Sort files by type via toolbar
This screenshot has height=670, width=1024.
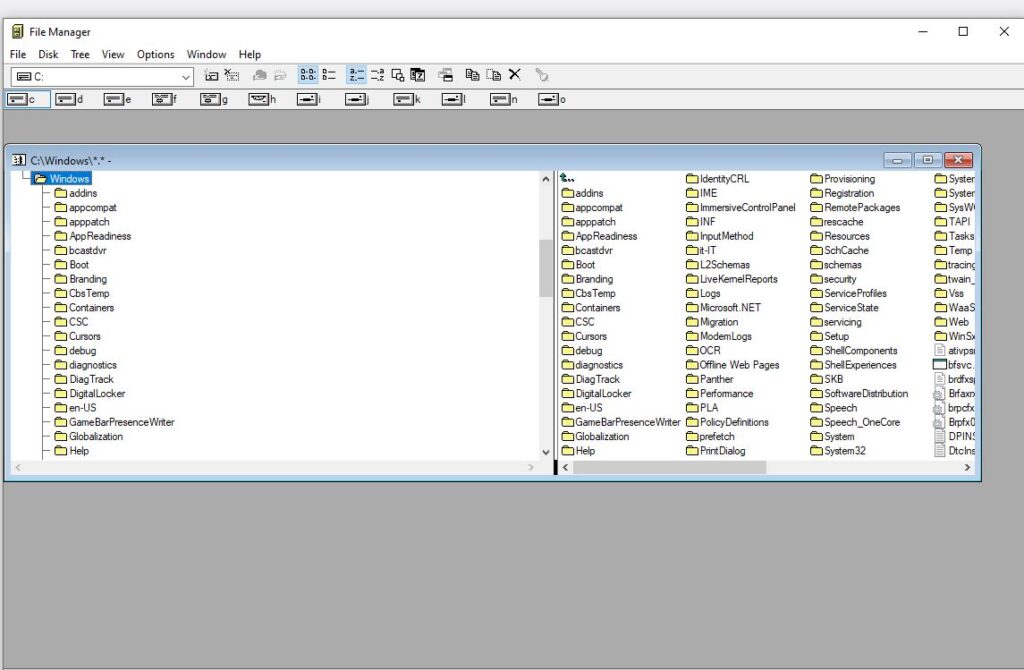pos(377,76)
